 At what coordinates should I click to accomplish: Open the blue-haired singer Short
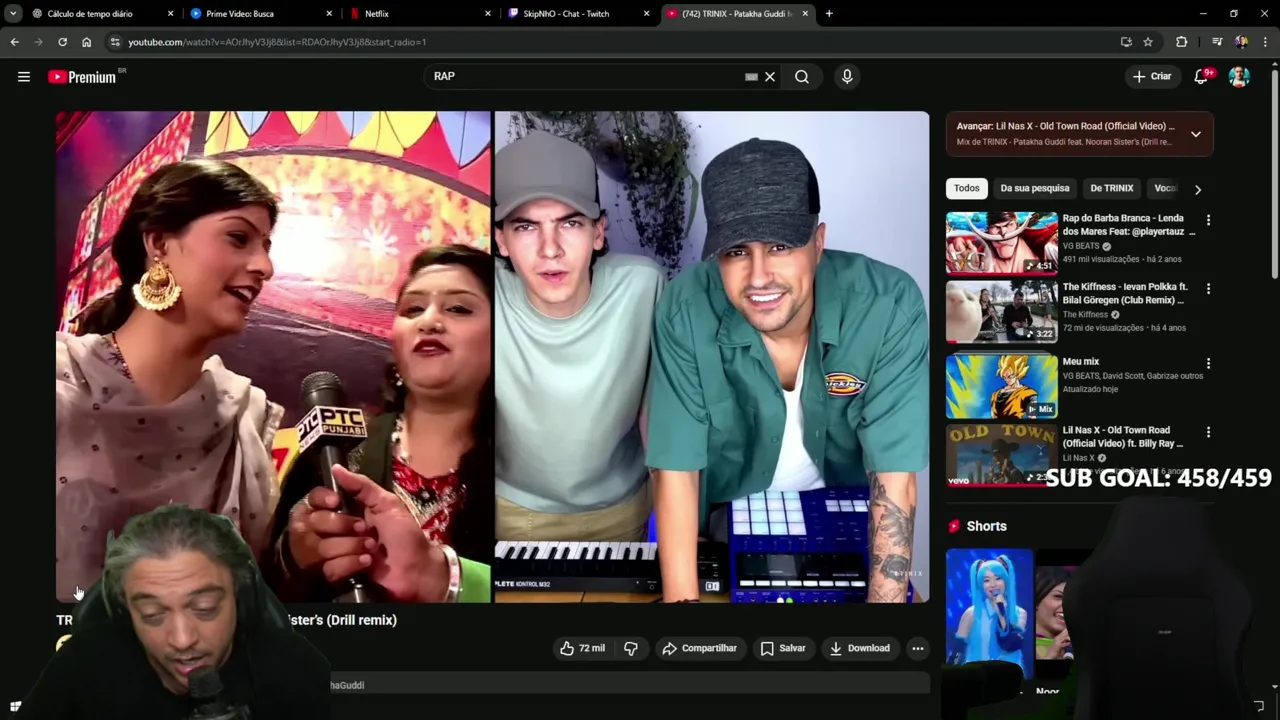tap(989, 613)
